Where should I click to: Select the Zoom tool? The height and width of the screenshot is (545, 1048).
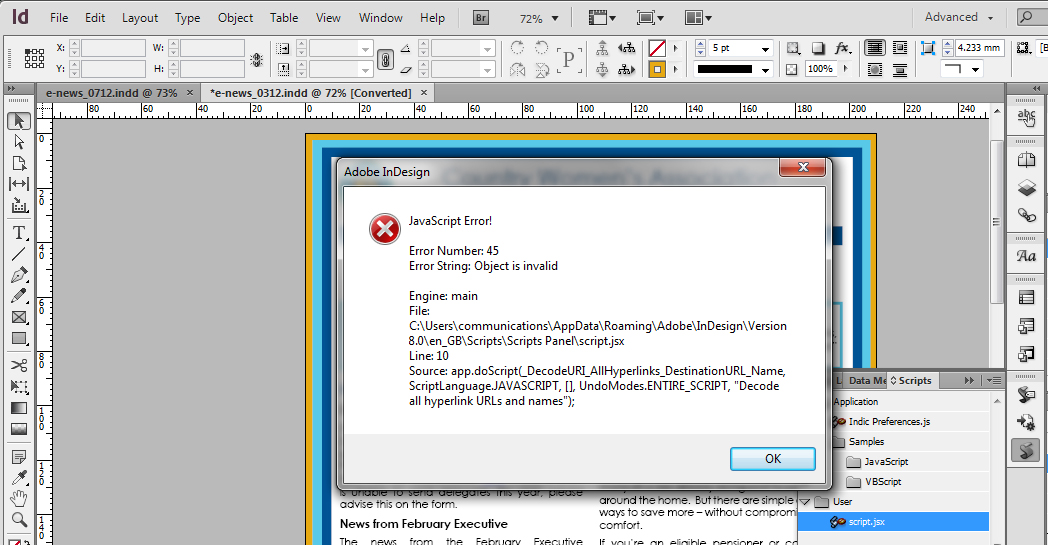(19, 520)
